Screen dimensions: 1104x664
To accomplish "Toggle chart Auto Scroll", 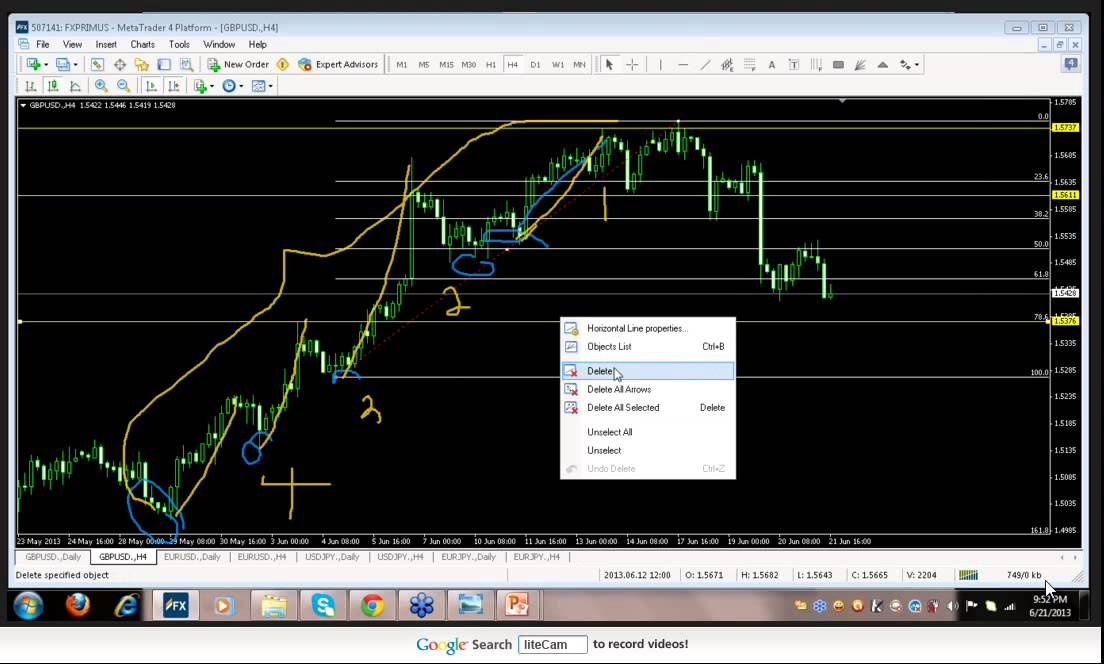I will coord(151,86).
